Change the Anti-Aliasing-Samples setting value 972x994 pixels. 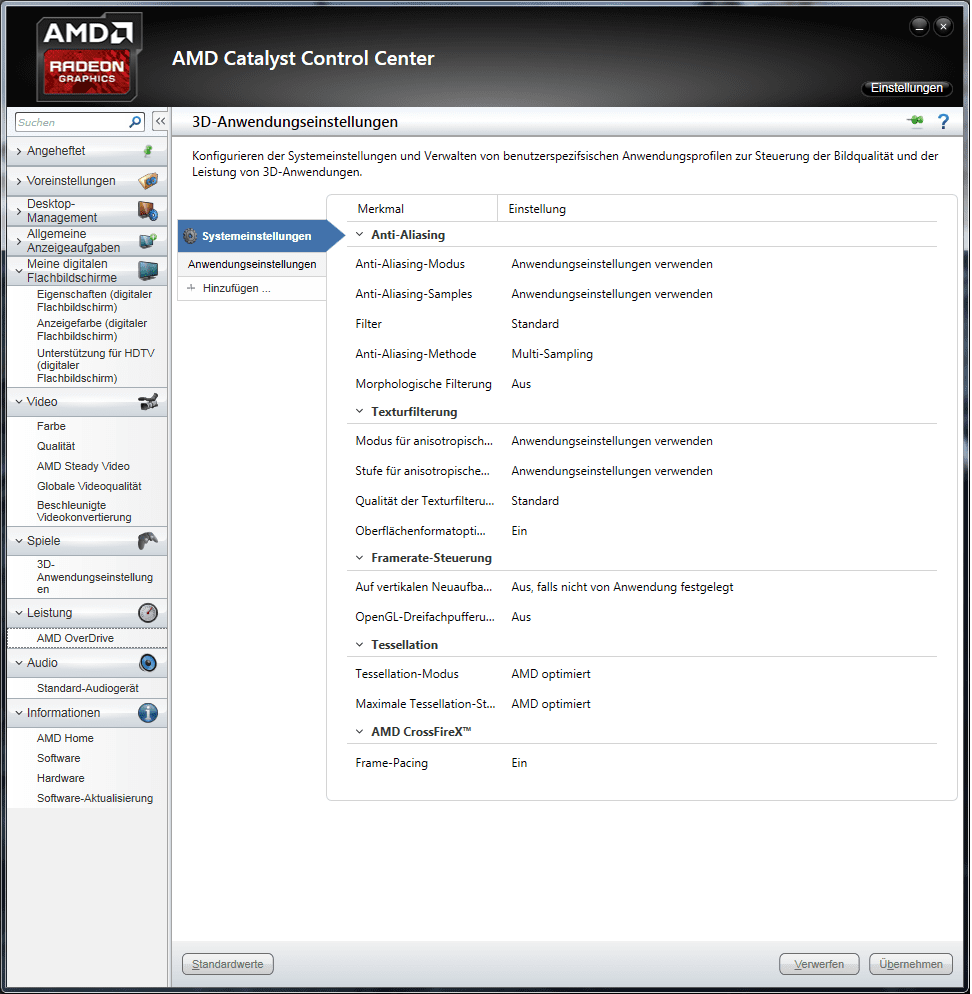(612, 294)
